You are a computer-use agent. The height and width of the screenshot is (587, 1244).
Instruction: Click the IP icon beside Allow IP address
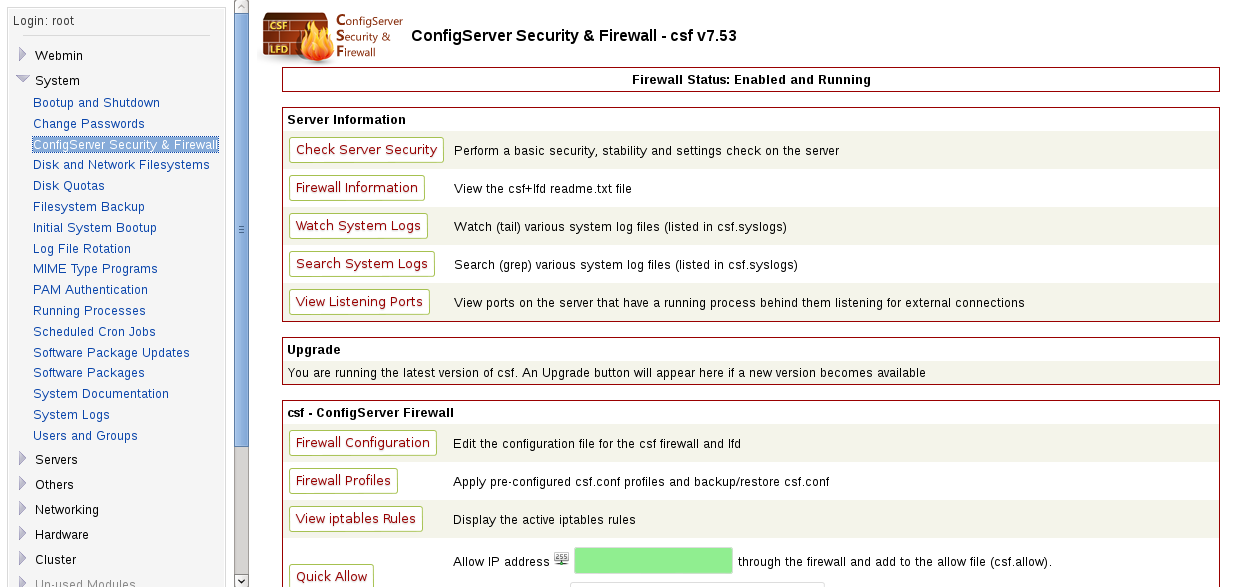coord(561,560)
